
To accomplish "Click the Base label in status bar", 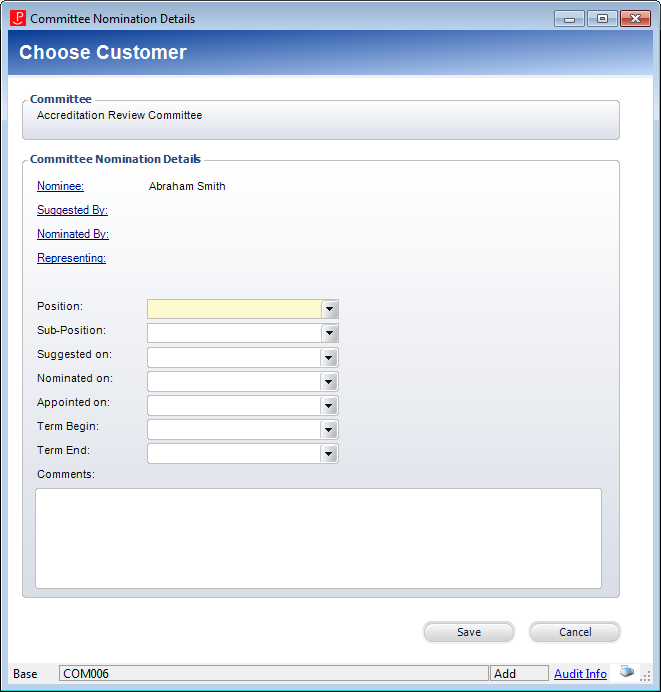I will pyautogui.click(x=25, y=674).
